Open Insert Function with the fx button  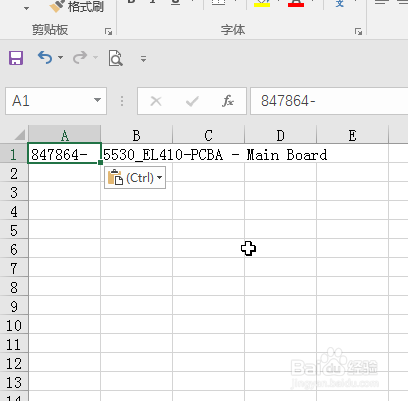point(228,101)
